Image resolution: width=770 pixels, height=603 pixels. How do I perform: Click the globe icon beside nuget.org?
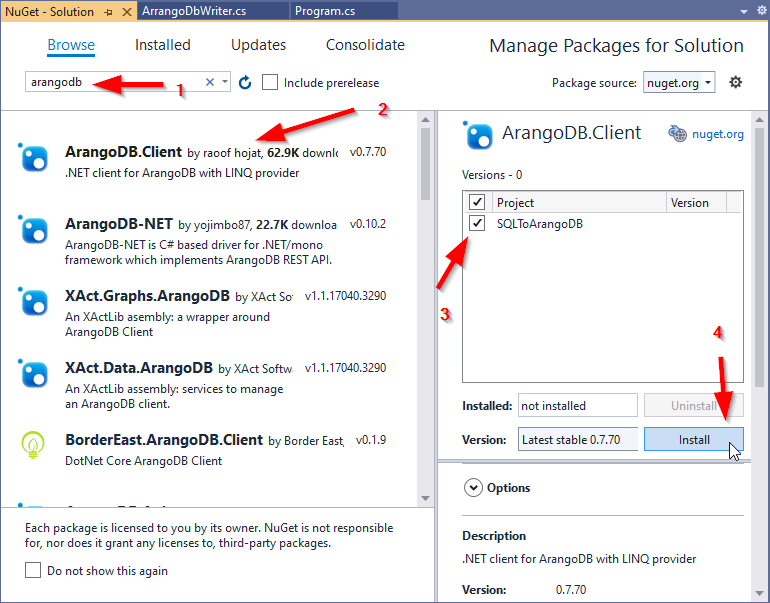point(677,134)
